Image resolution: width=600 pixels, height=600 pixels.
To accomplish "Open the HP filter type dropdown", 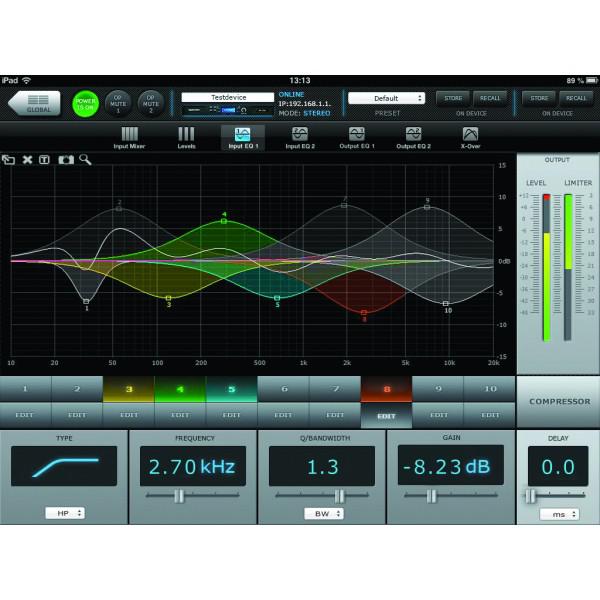I will (x=65, y=513).
